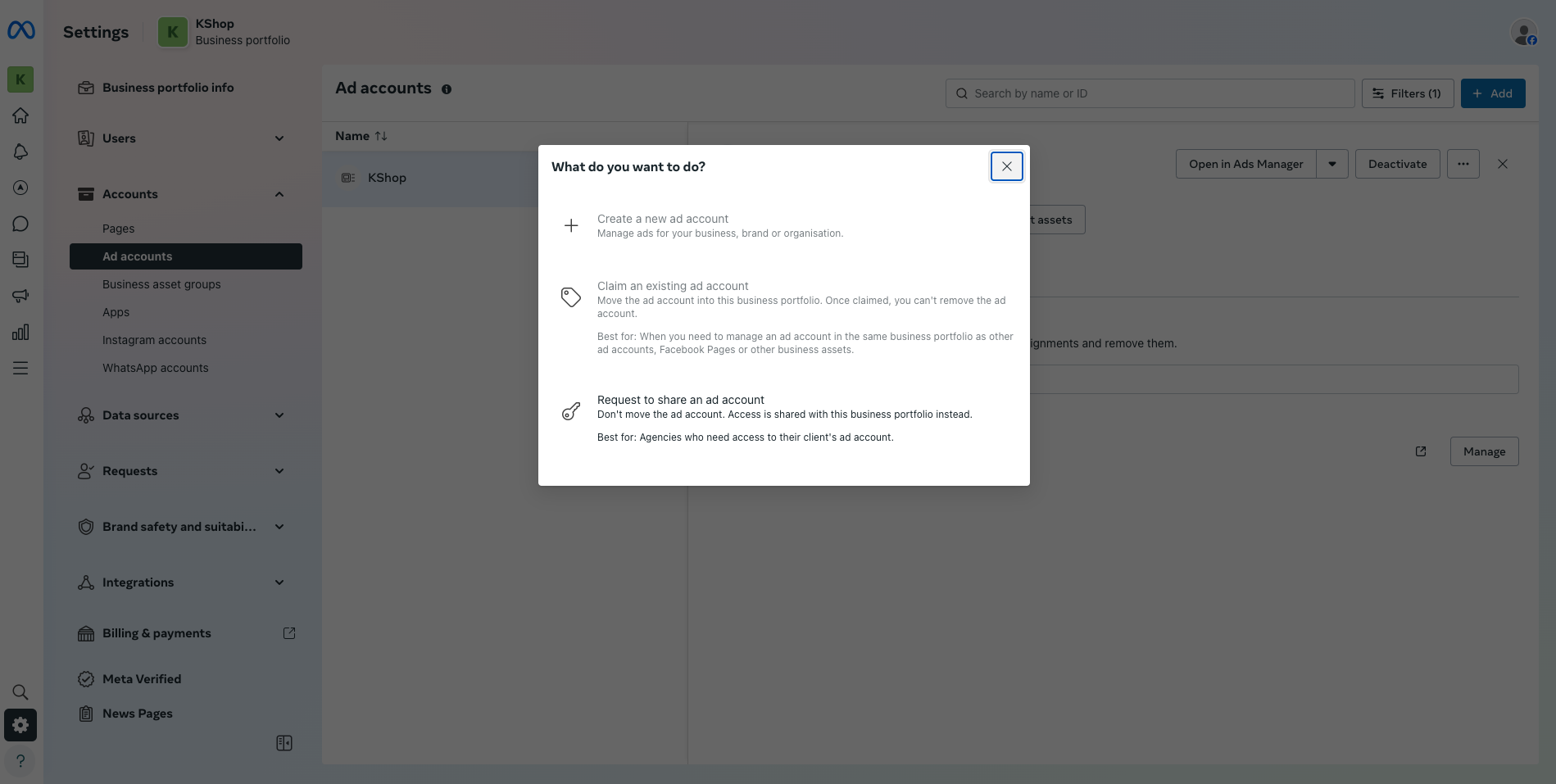Click the info icon beside Ad accounts
This screenshot has width=1556, height=784.
447,89
